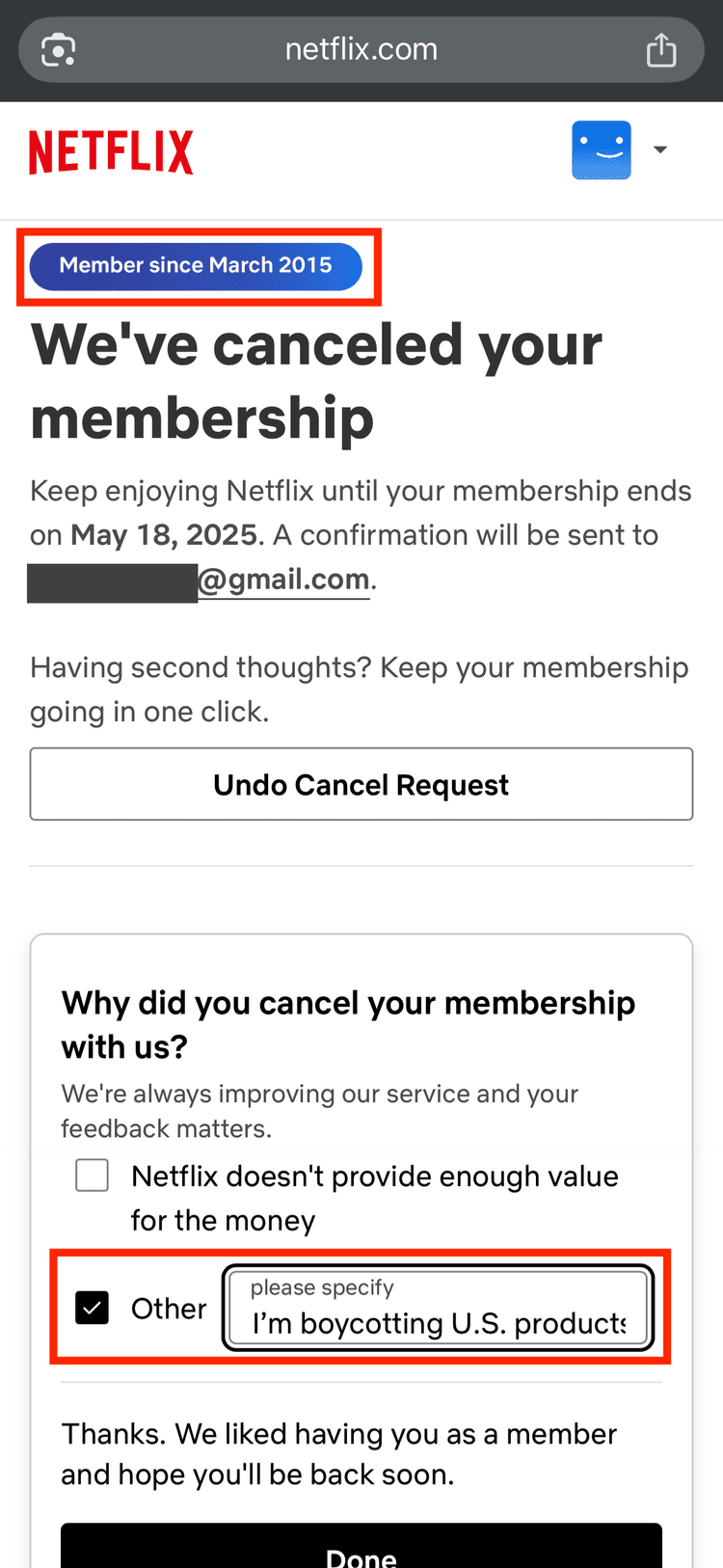Viewport: 723px width, 1568px height.
Task: Click Undo Cancel Request button
Action: 361,784
